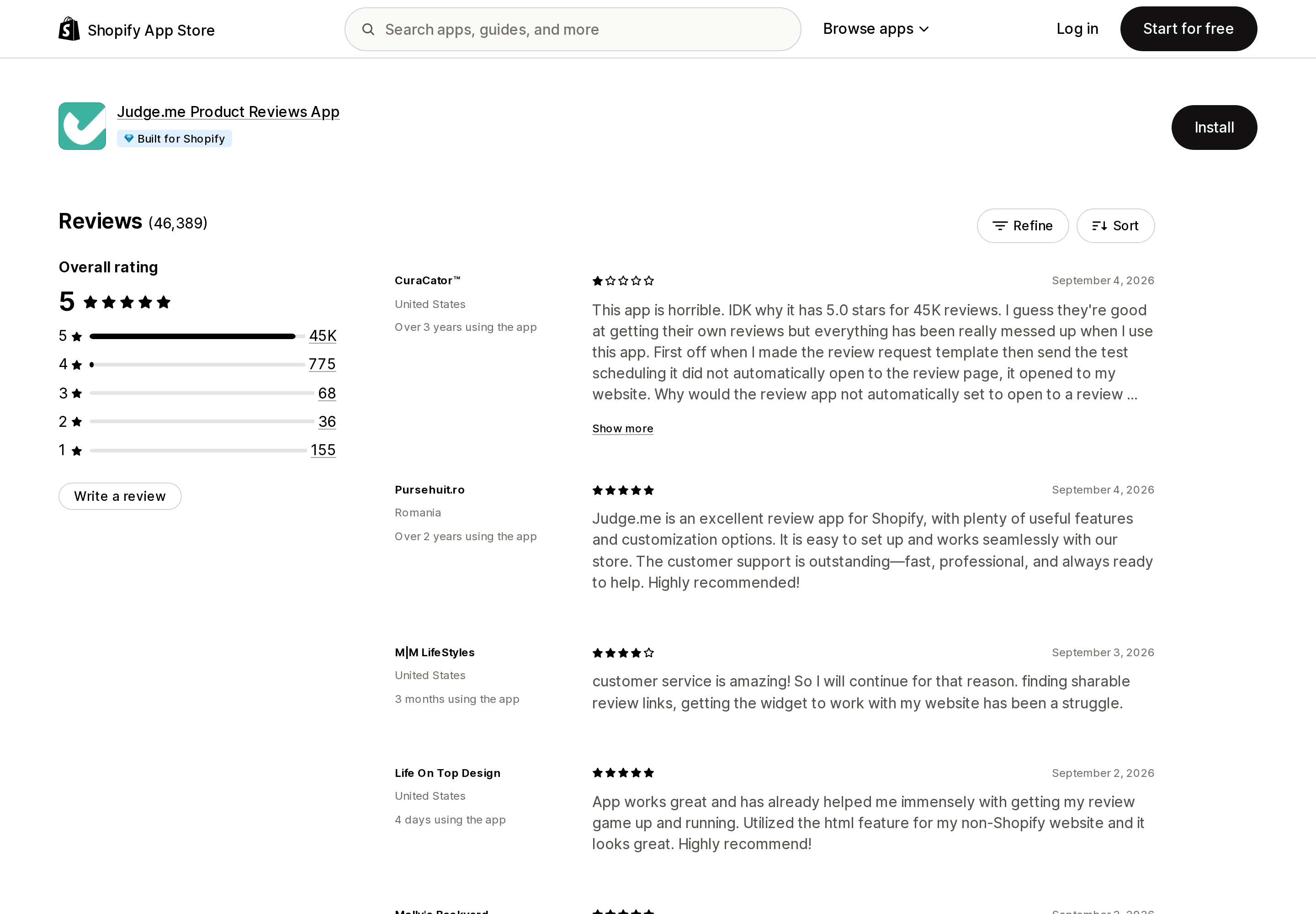Expand CuraCator review with Show more
The width and height of the screenshot is (1316, 914).
click(622, 428)
